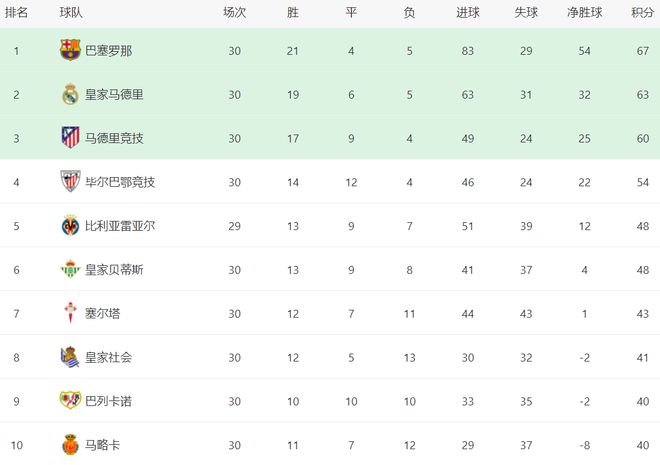This screenshot has height=465, width=660.
Task: Sort by 积分 column header
Action: point(643,13)
